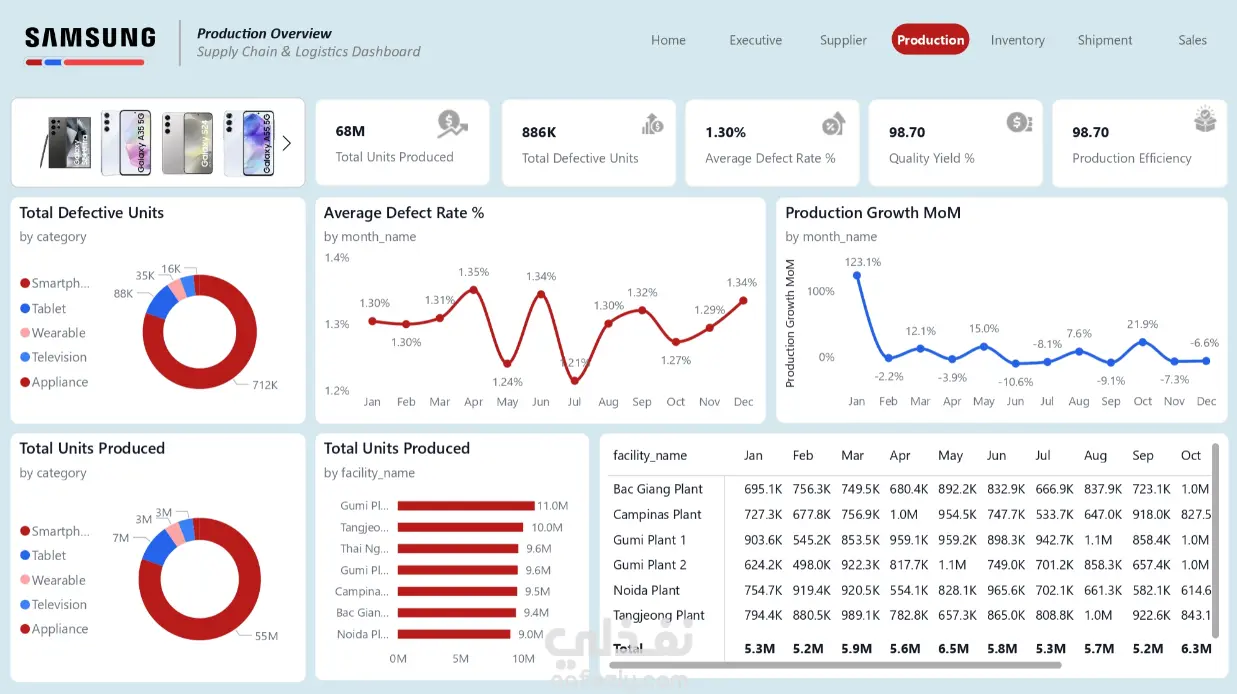Click Tablet legend swatch in Defective Units

(x=25, y=309)
